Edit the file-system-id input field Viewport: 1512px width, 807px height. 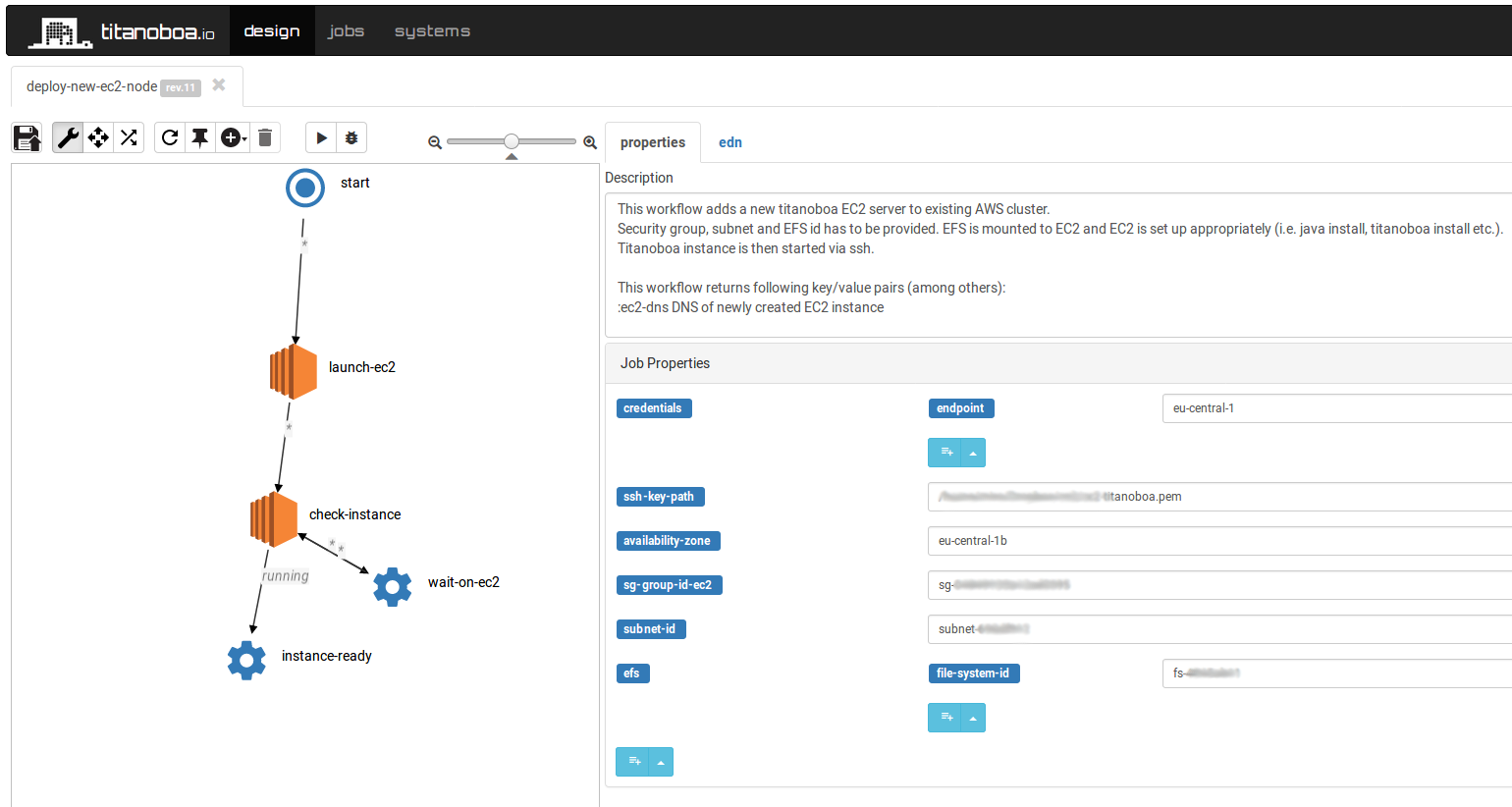tap(1336, 673)
